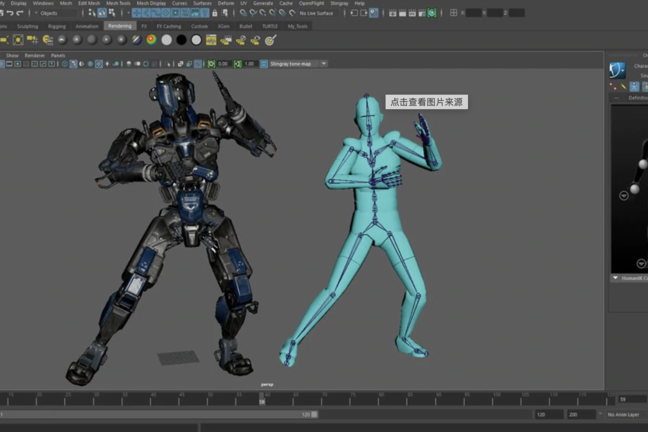Toggle the highlighted render view toolbar button
Viewport: 648px width, 432px height.
(x=374, y=13)
